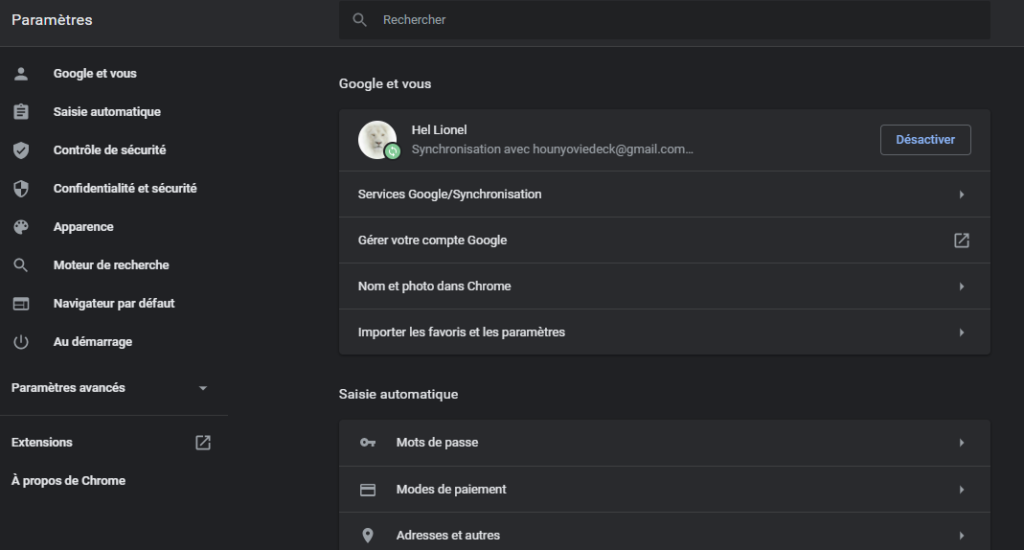Click the Rechercher settings search field

click(x=664, y=20)
